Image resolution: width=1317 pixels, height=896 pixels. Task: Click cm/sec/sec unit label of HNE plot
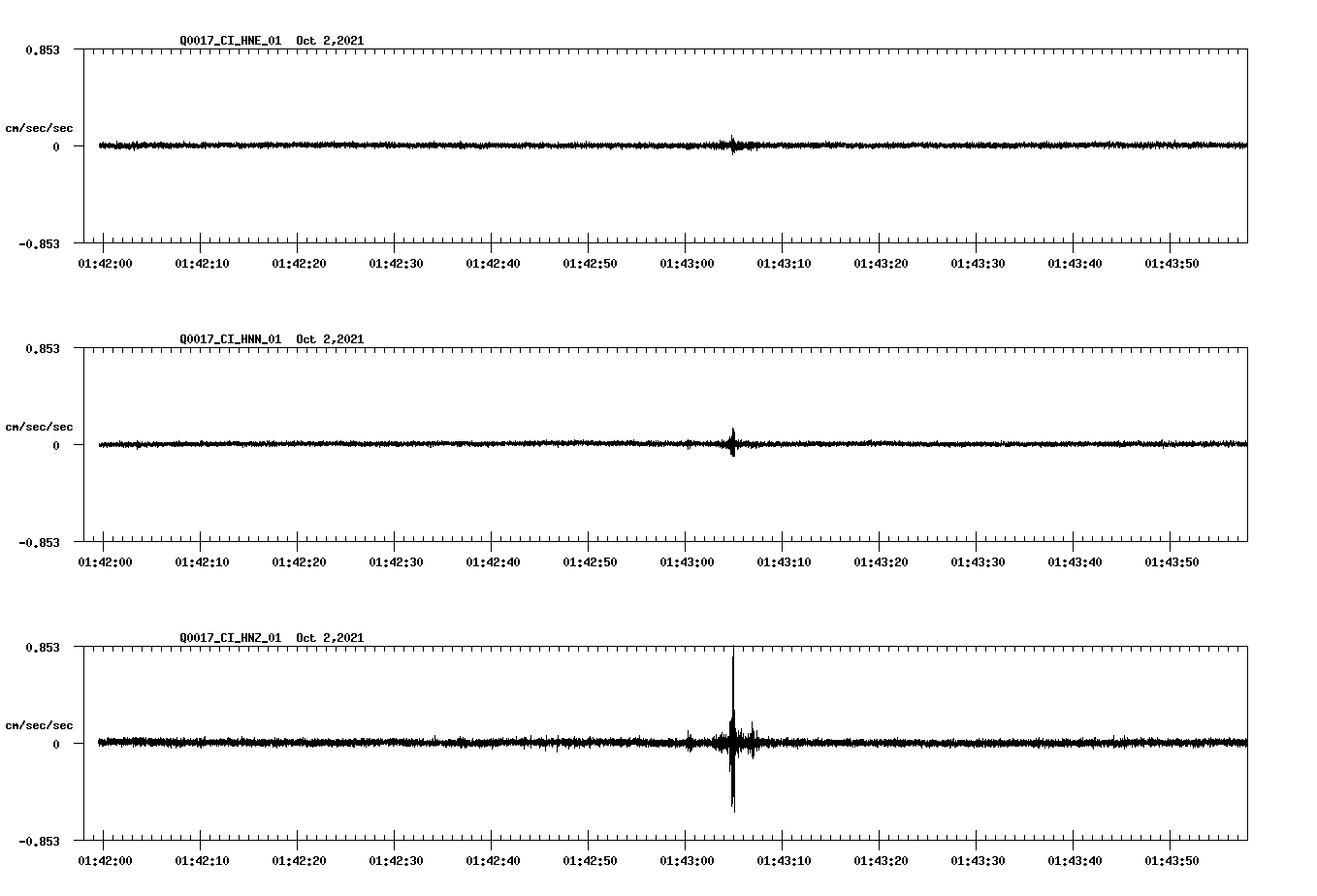pyautogui.click(x=39, y=128)
